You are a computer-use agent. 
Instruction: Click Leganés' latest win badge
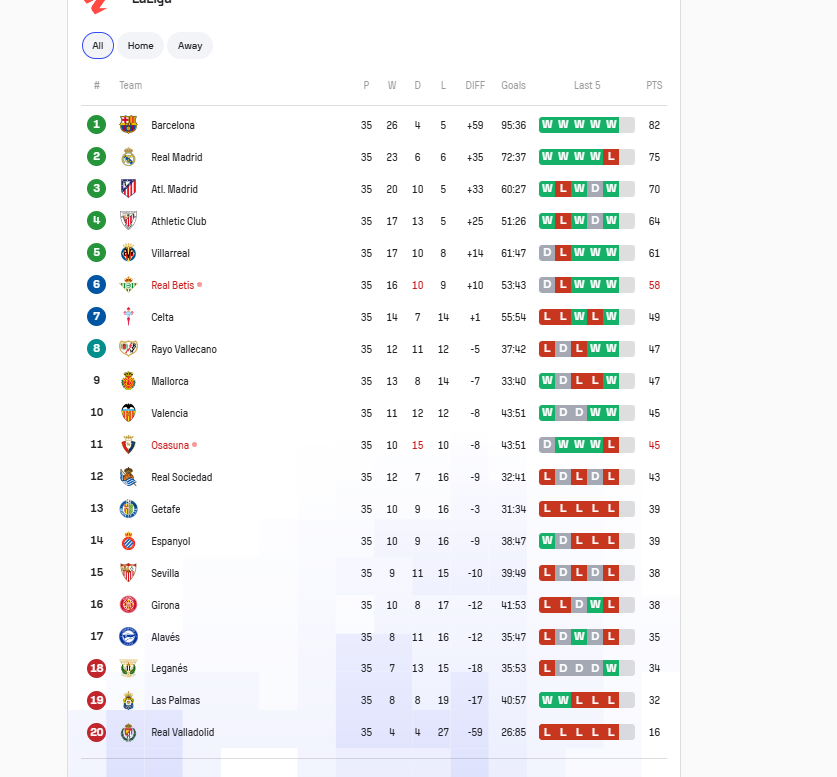point(611,668)
